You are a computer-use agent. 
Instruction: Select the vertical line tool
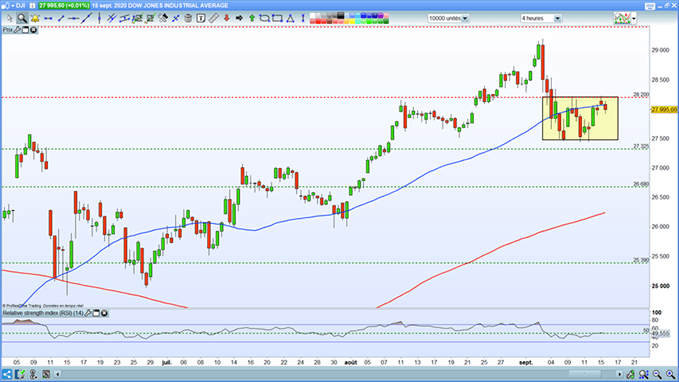99,18
